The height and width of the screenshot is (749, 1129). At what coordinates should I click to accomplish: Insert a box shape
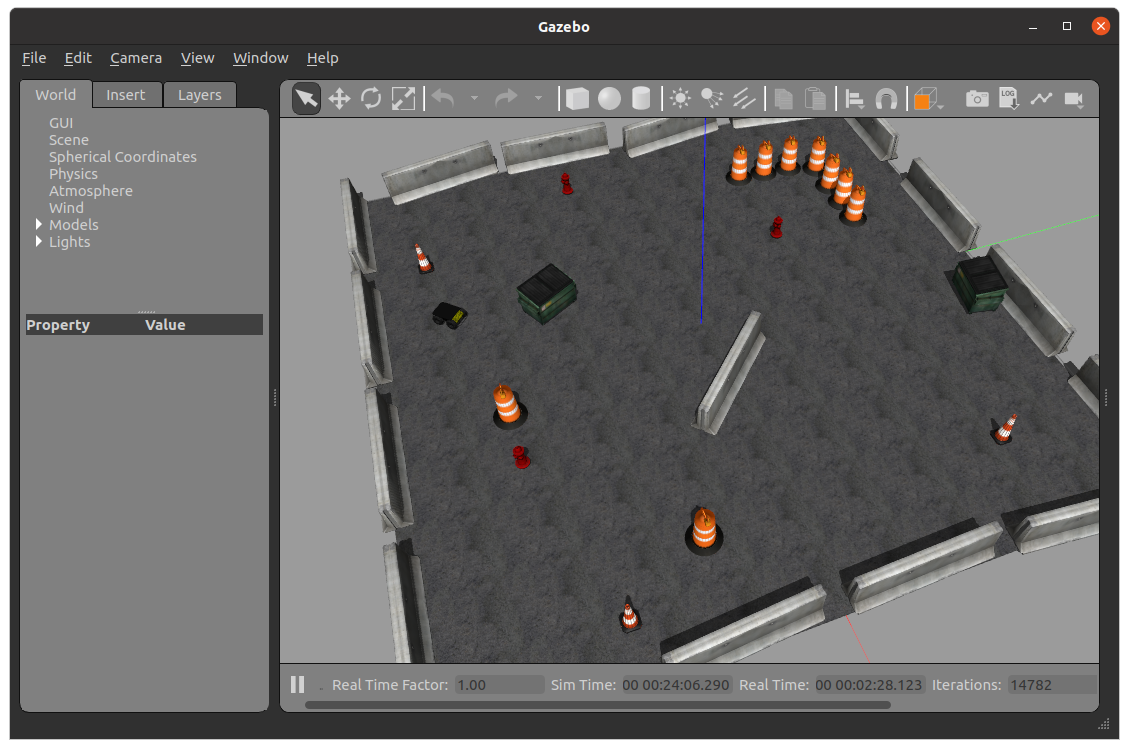pos(577,99)
